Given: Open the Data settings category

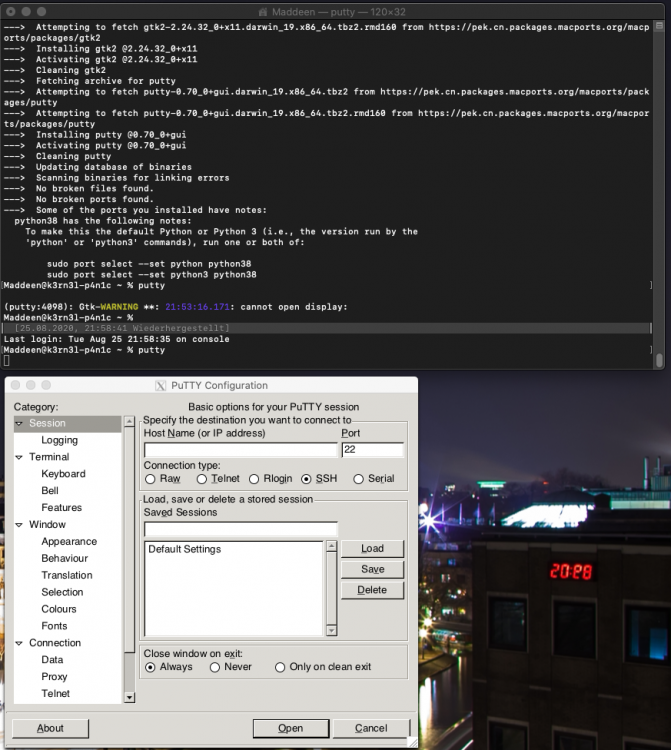Looking at the screenshot, I should pos(52,660).
